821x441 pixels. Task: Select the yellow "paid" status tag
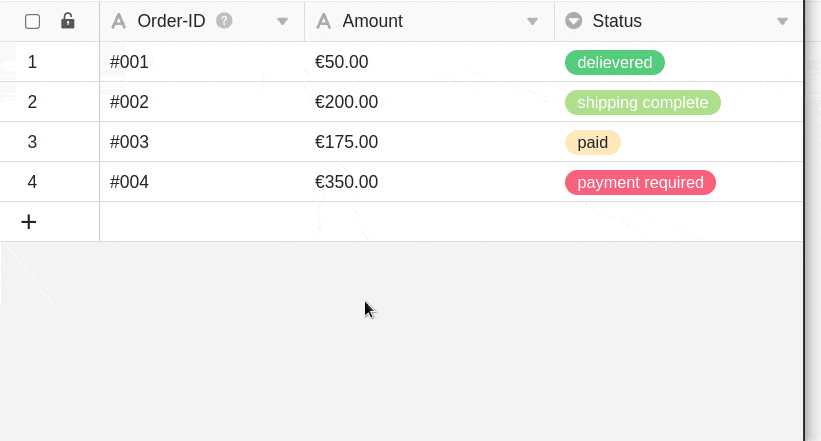tap(592, 142)
